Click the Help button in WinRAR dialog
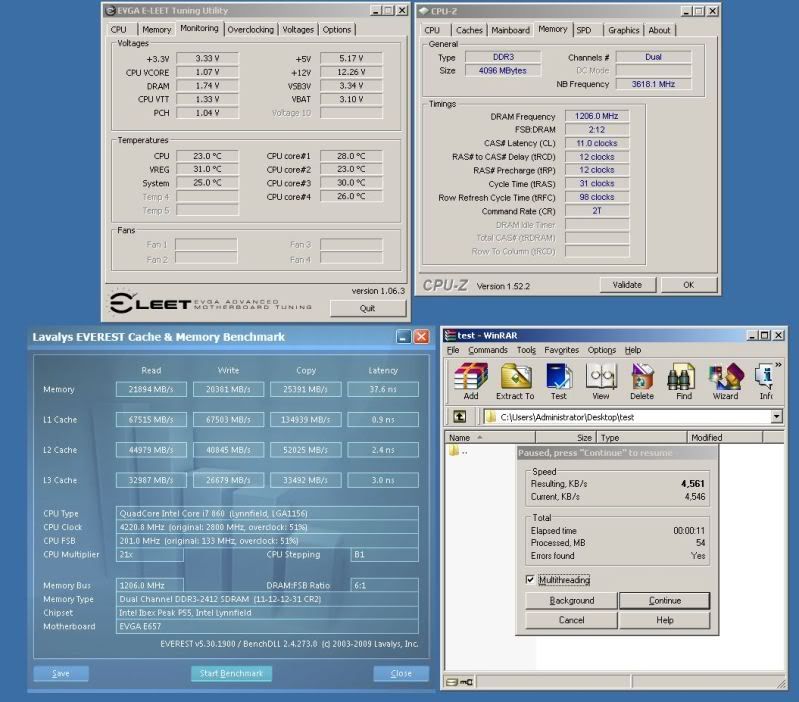This screenshot has height=702, width=799. tap(665, 620)
